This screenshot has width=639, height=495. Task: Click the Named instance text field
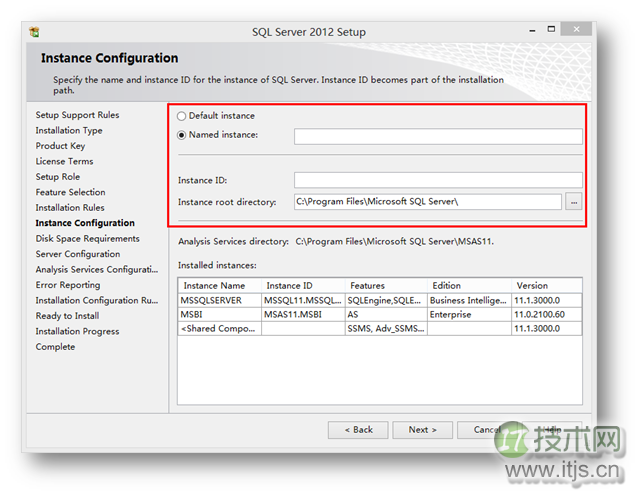(438, 136)
